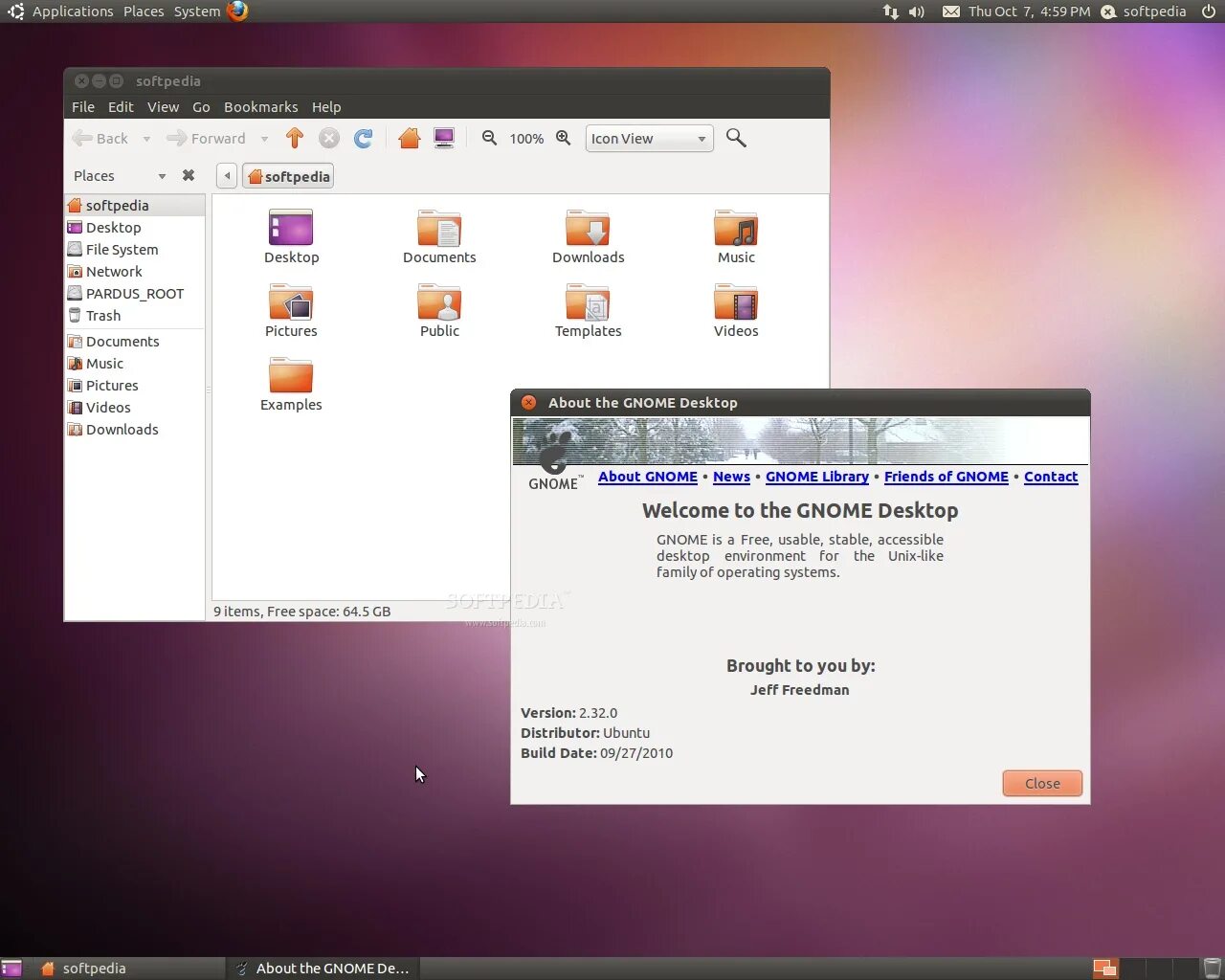1225x980 pixels.
Task: Click Show Desktop button in bottom panel
Action: click(x=11, y=969)
